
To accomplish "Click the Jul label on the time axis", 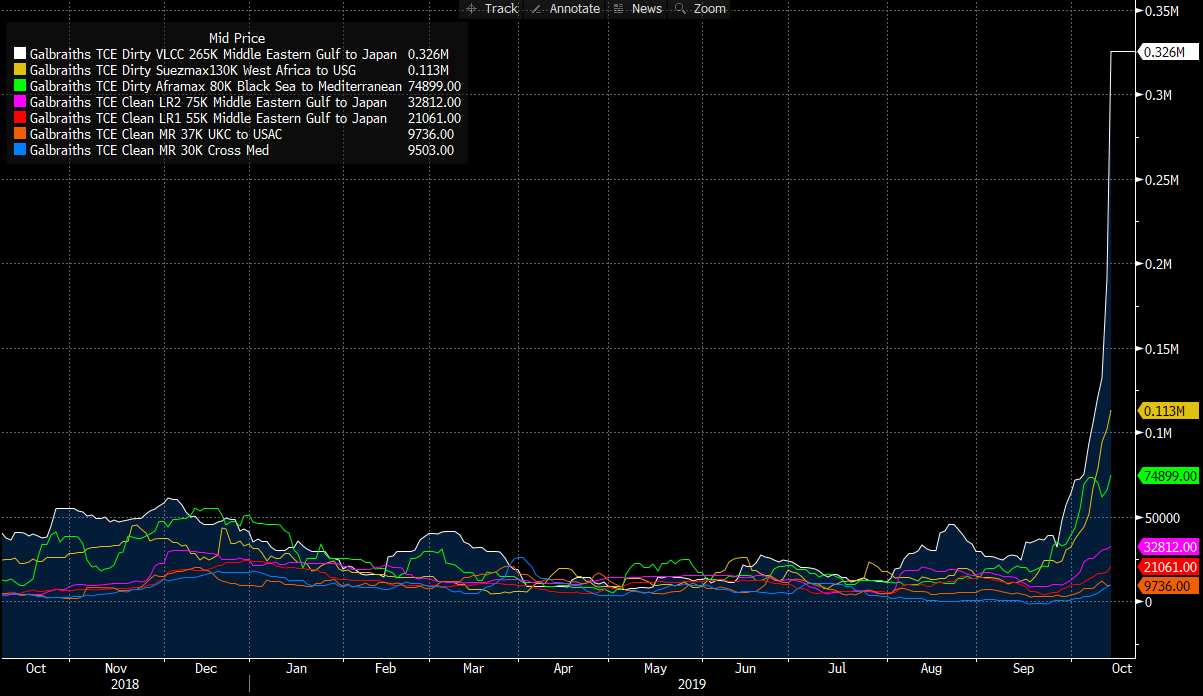I will tap(837, 668).
